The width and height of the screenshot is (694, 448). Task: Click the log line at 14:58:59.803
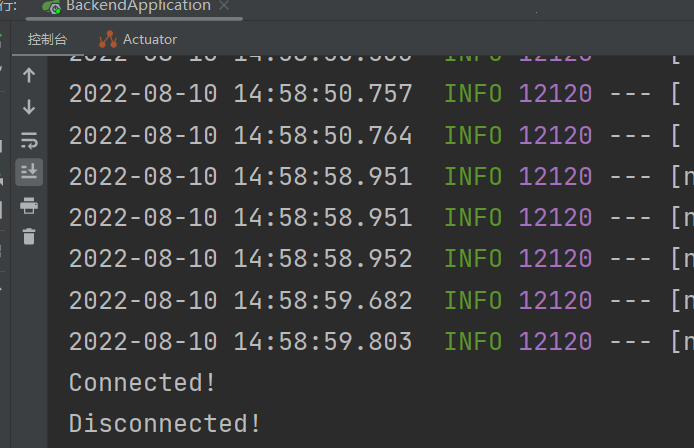pyautogui.click(x=381, y=341)
